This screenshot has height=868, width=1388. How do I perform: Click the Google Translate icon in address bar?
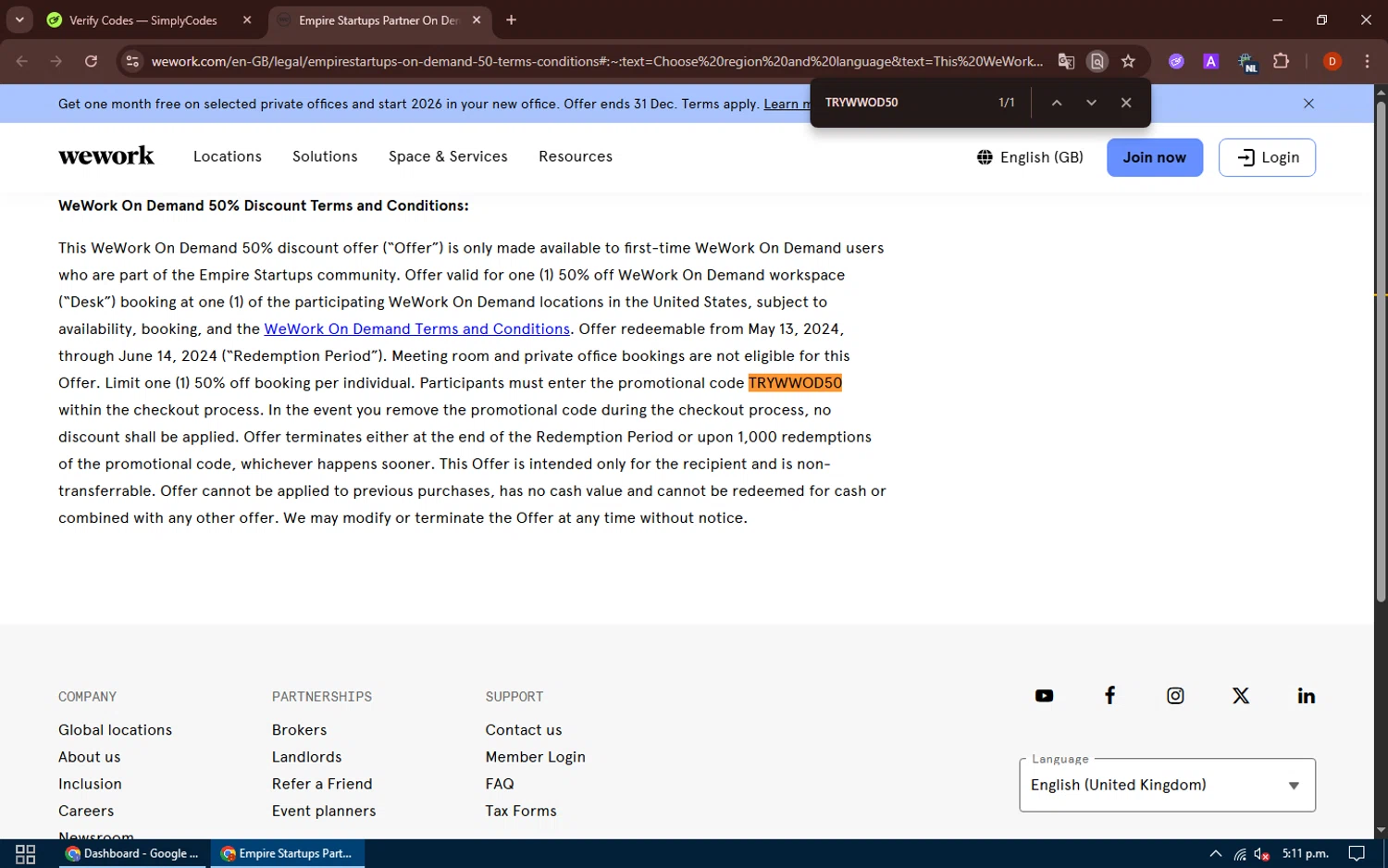click(x=1066, y=61)
